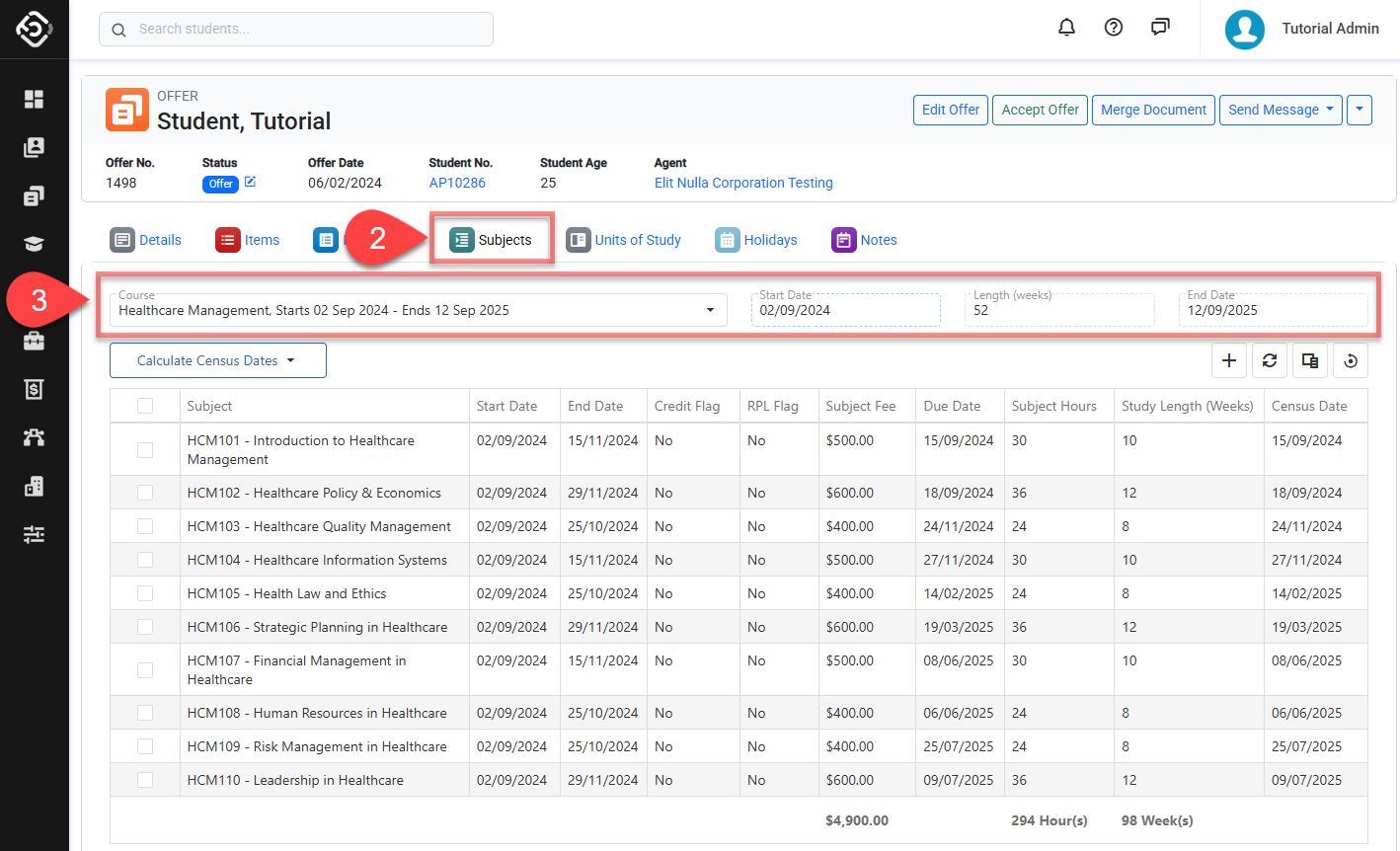Open the chat messages icon in header
Viewport: 1400px width, 851px height.
point(1160,28)
